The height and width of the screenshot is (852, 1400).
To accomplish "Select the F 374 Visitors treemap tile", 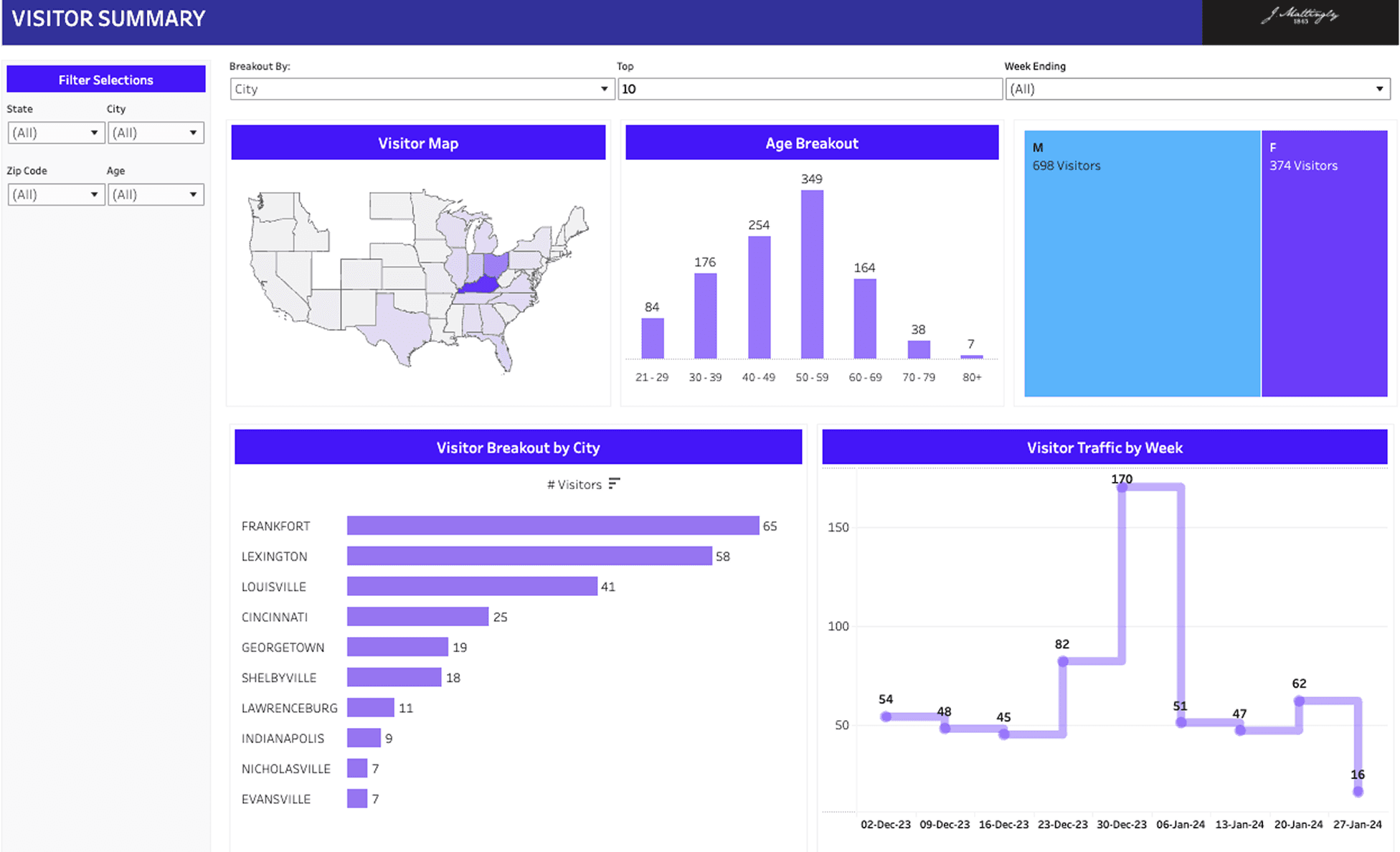I will click(x=1324, y=263).
